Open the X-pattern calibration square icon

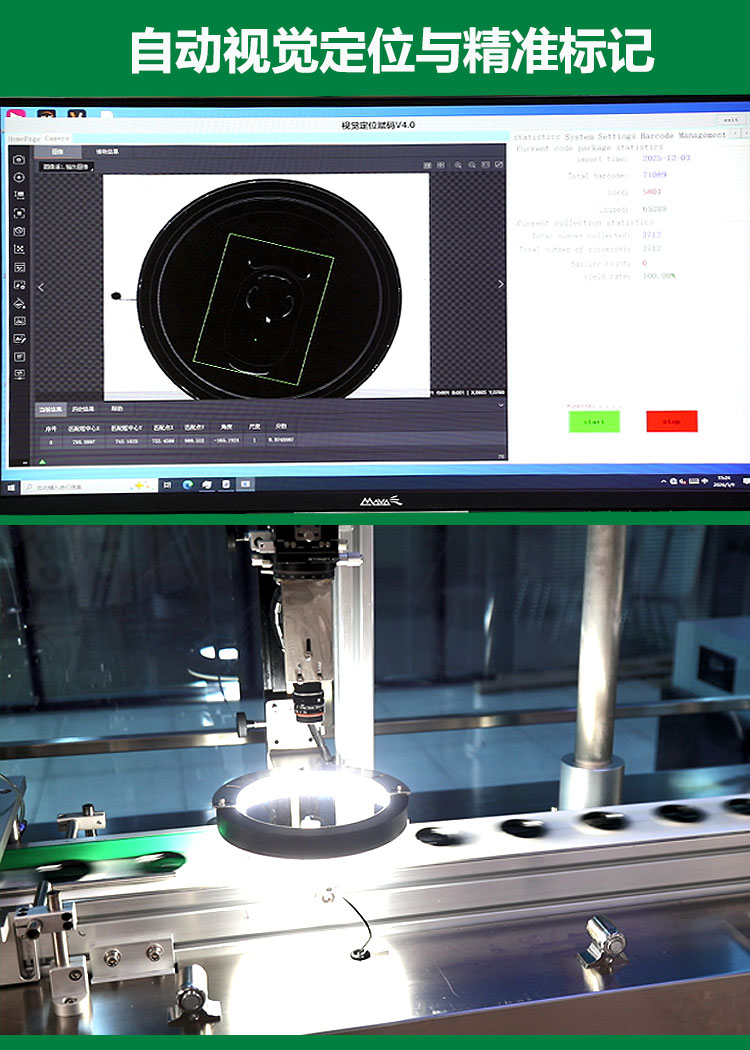(x=19, y=249)
